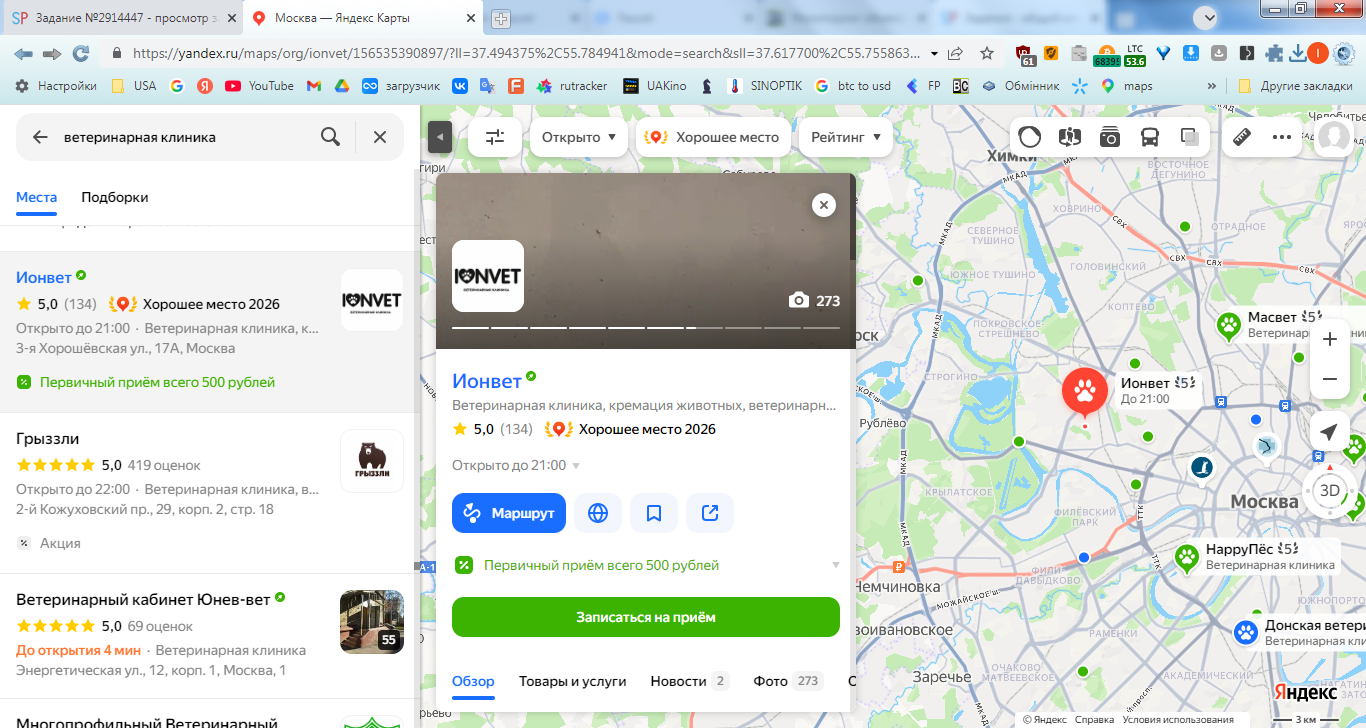1366x728 pixels.
Task: Click the ветеринарная клиника search field
Action: point(185,137)
